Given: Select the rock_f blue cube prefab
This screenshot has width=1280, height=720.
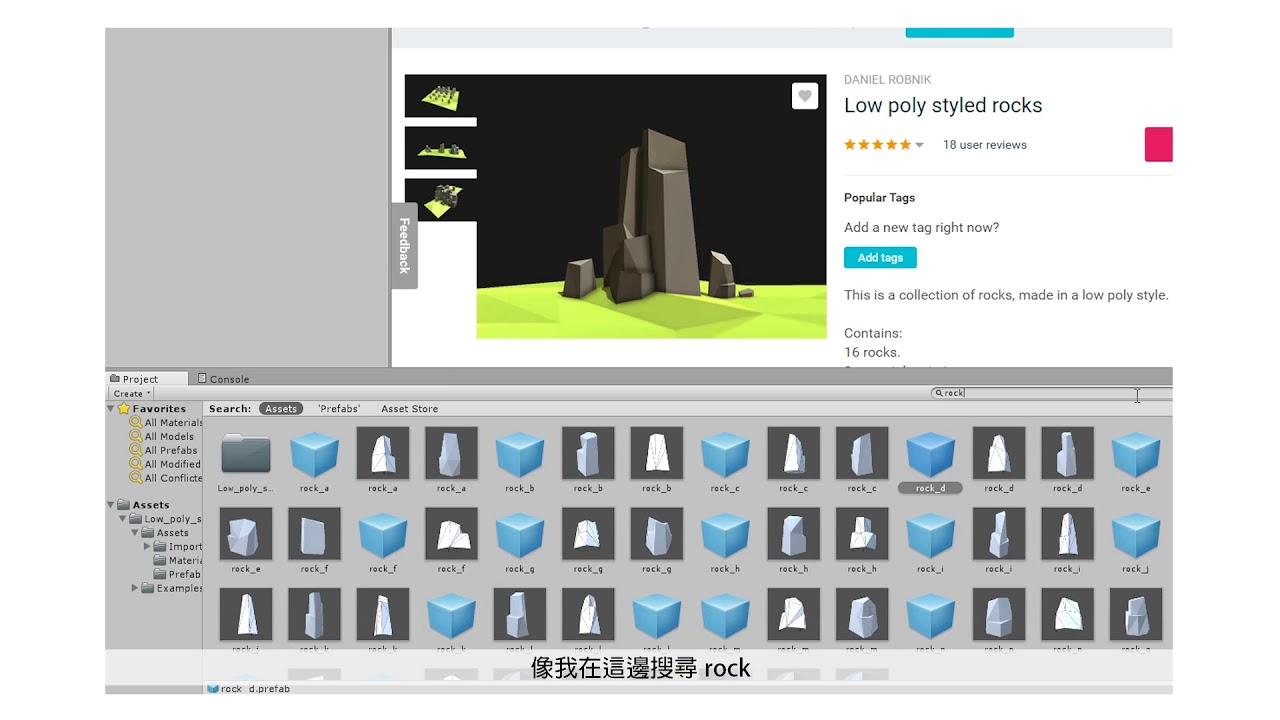Looking at the screenshot, I should click(383, 535).
